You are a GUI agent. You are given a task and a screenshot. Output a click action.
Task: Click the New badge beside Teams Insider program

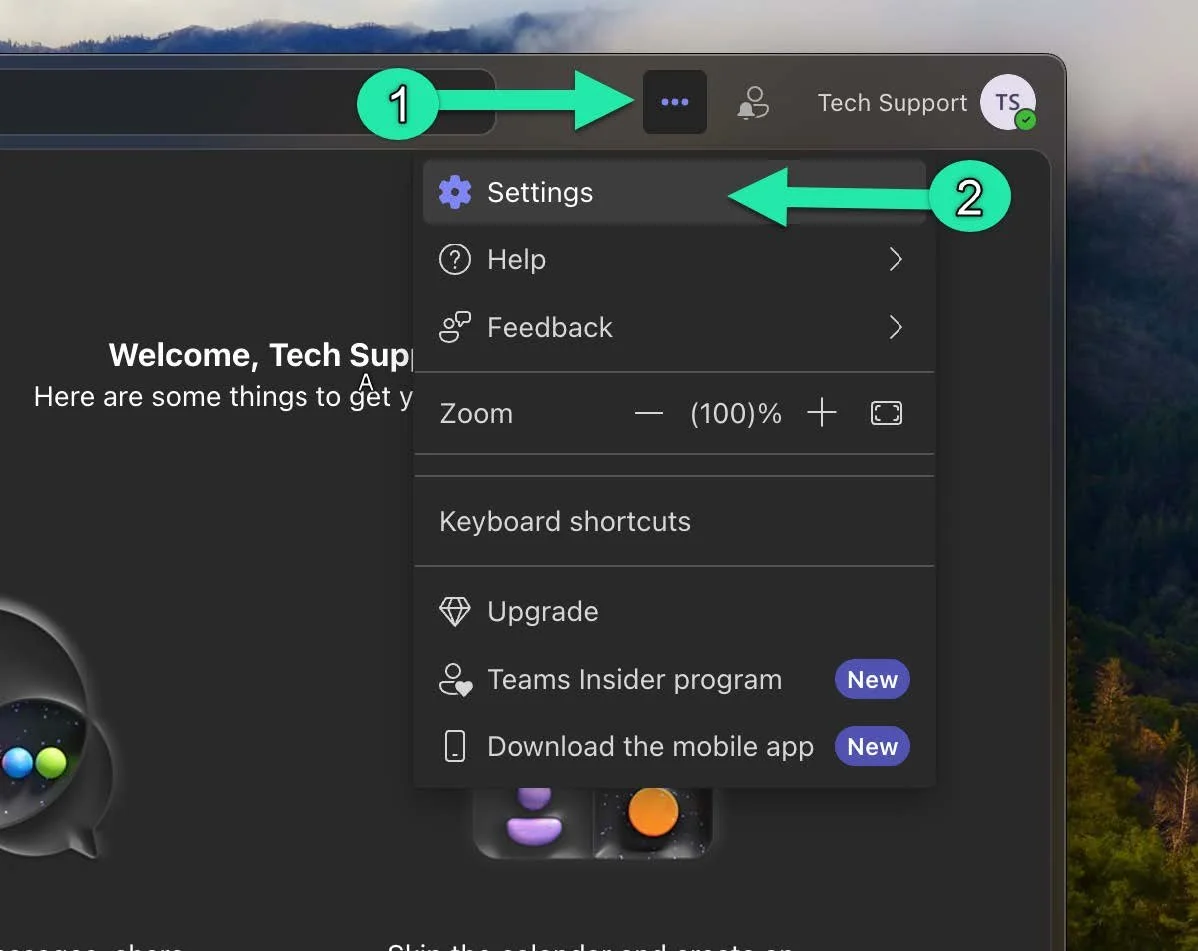pyautogui.click(x=873, y=680)
